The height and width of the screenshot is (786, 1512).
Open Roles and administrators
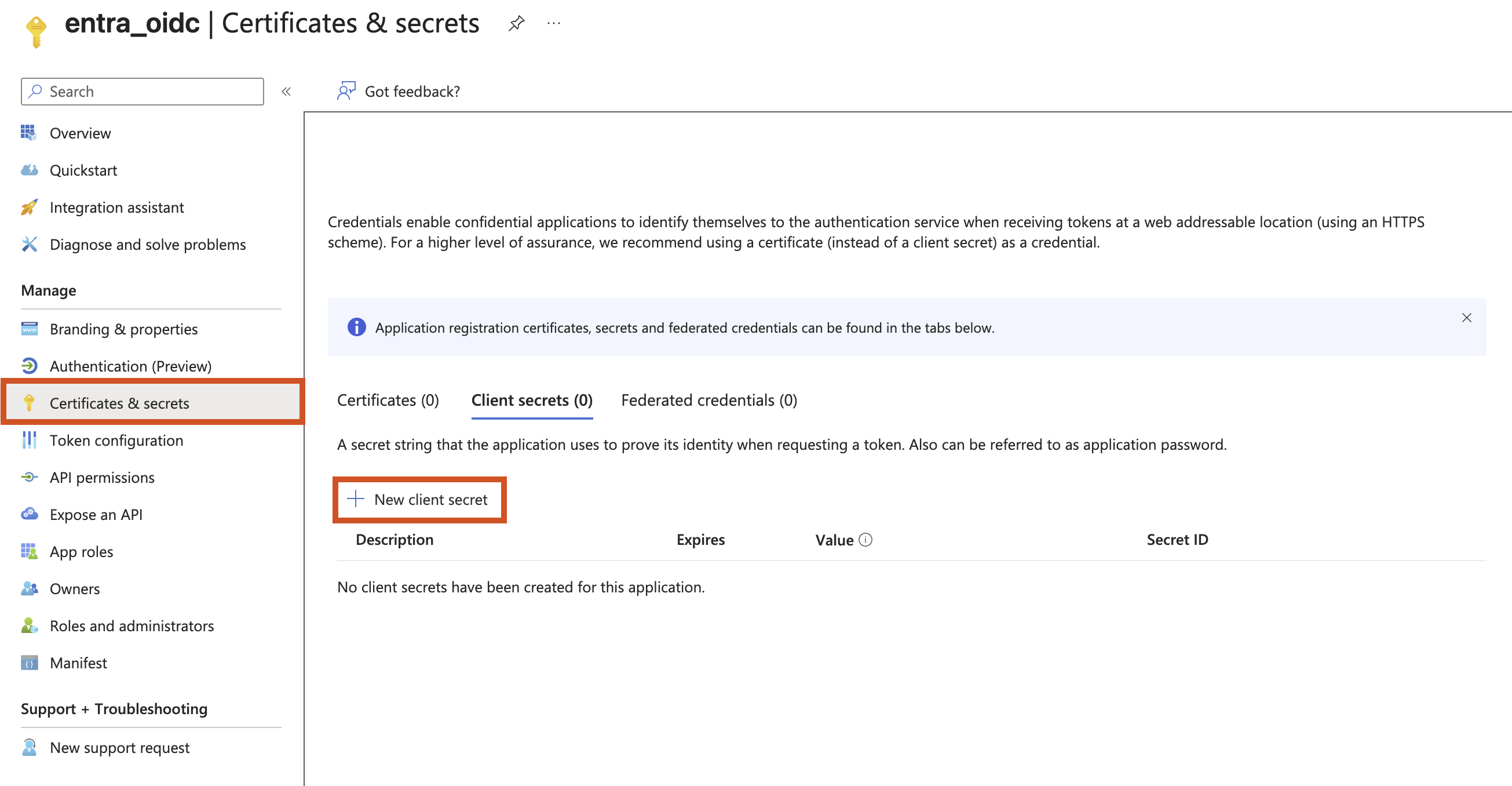point(132,625)
